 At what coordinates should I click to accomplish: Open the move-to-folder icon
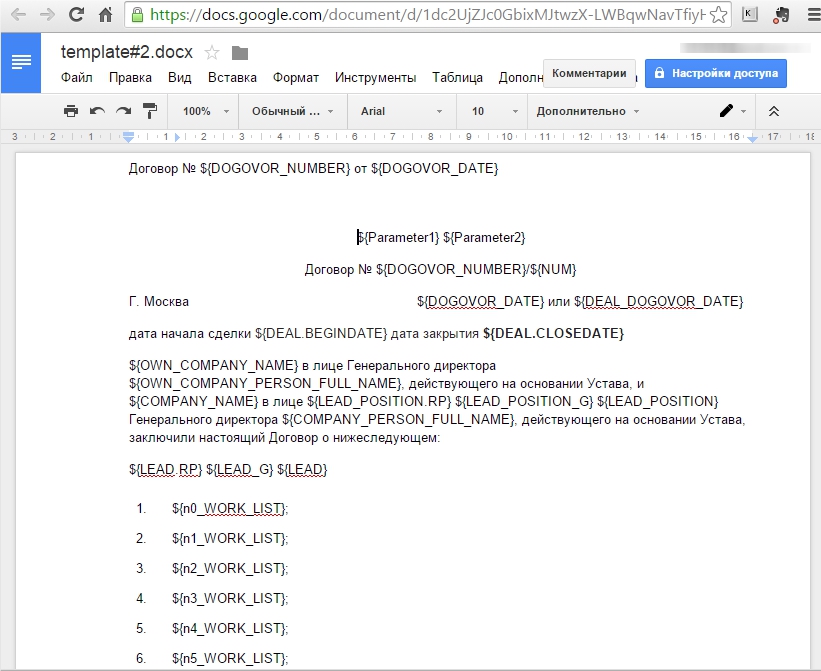(x=239, y=53)
